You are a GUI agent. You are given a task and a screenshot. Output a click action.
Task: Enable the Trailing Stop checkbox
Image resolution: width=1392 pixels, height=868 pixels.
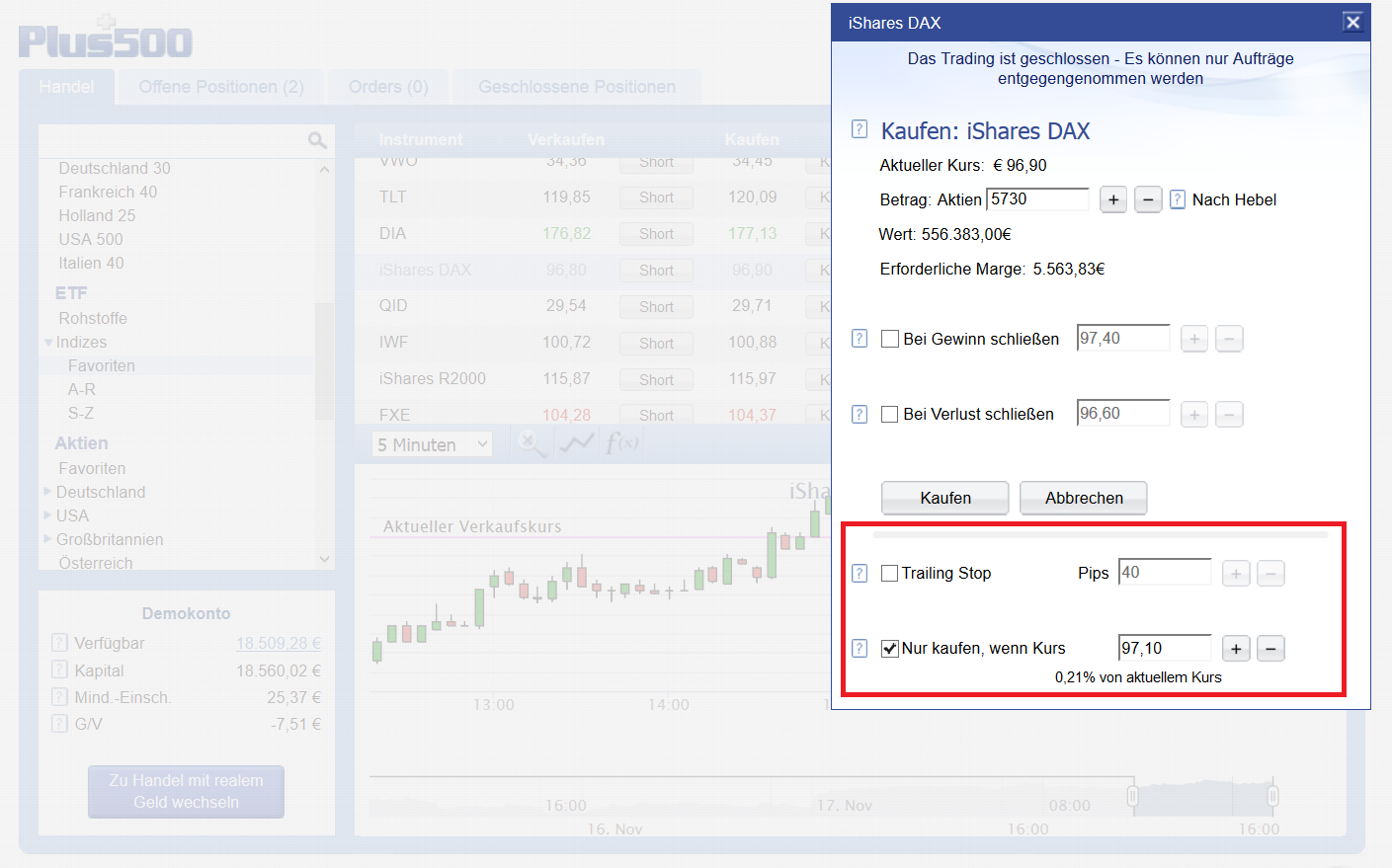pyautogui.click(x=889, y=573)
